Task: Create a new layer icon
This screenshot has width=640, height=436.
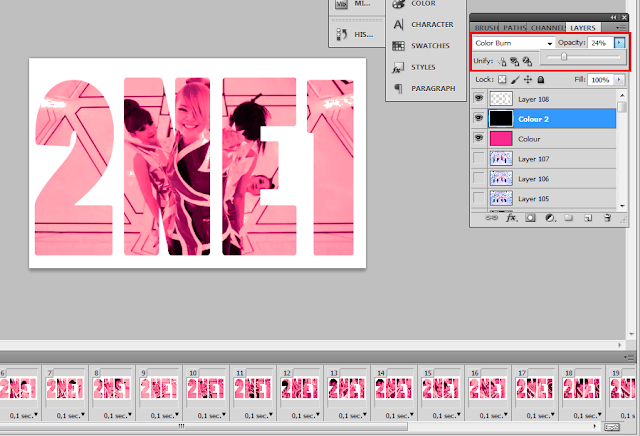Action: (x=588, y=218)
